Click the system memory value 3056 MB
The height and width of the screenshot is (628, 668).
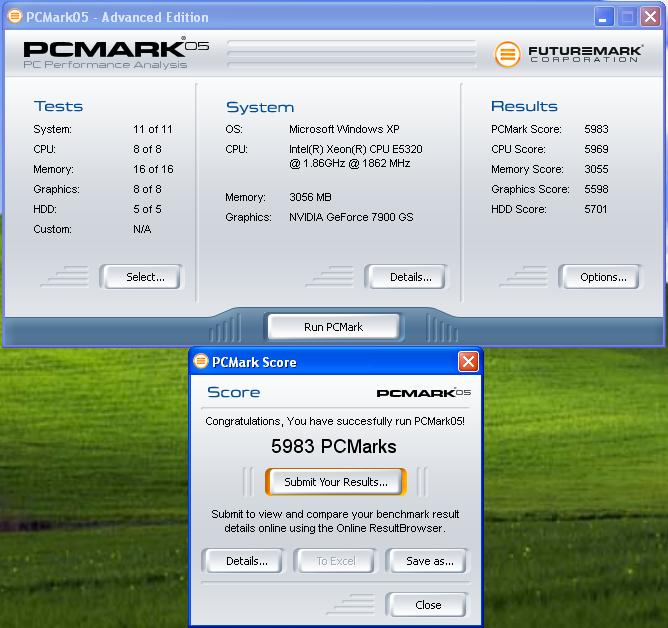pos(310,197)
